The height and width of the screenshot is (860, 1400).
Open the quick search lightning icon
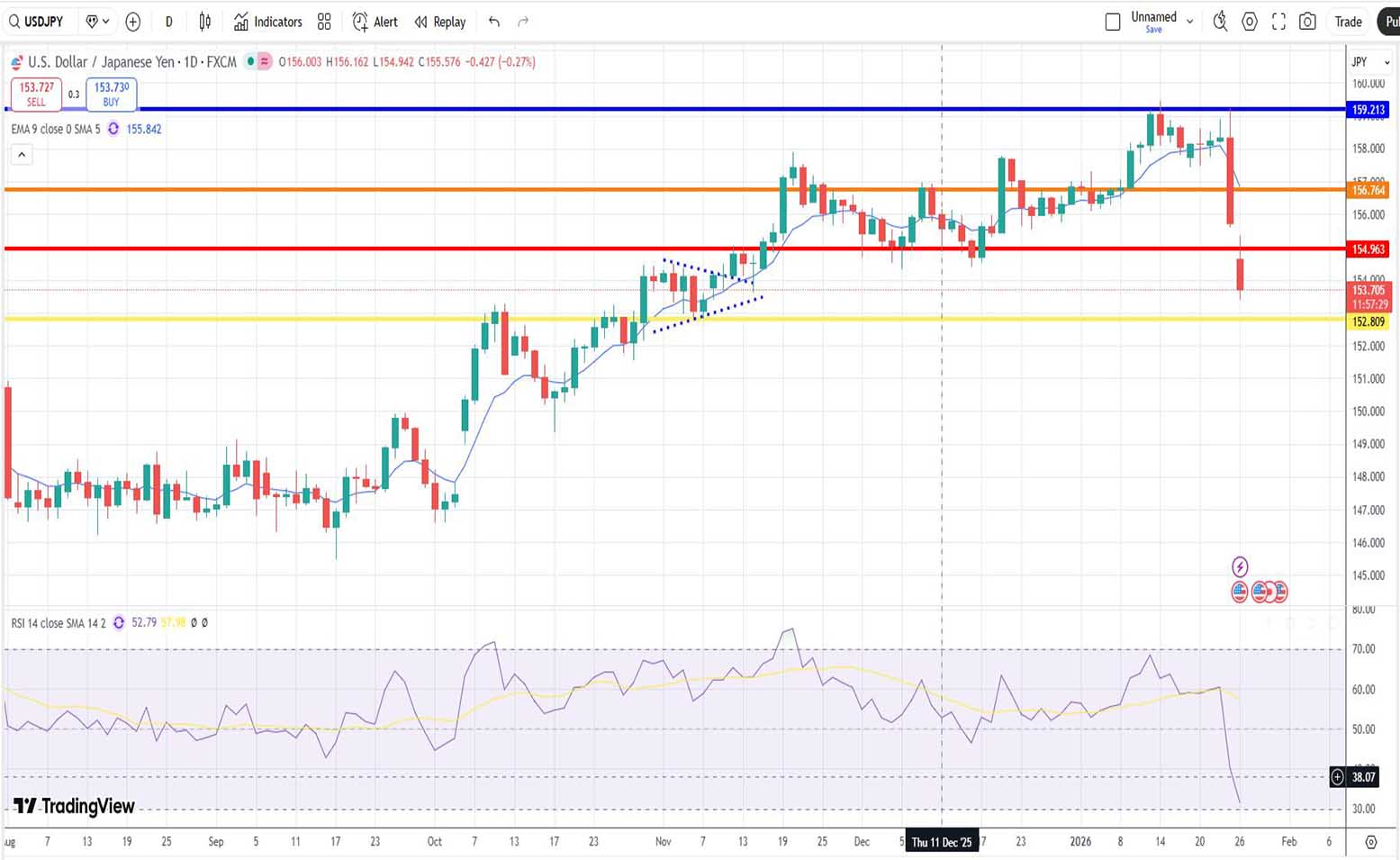pyautogui.click(x=1220, y=22)
